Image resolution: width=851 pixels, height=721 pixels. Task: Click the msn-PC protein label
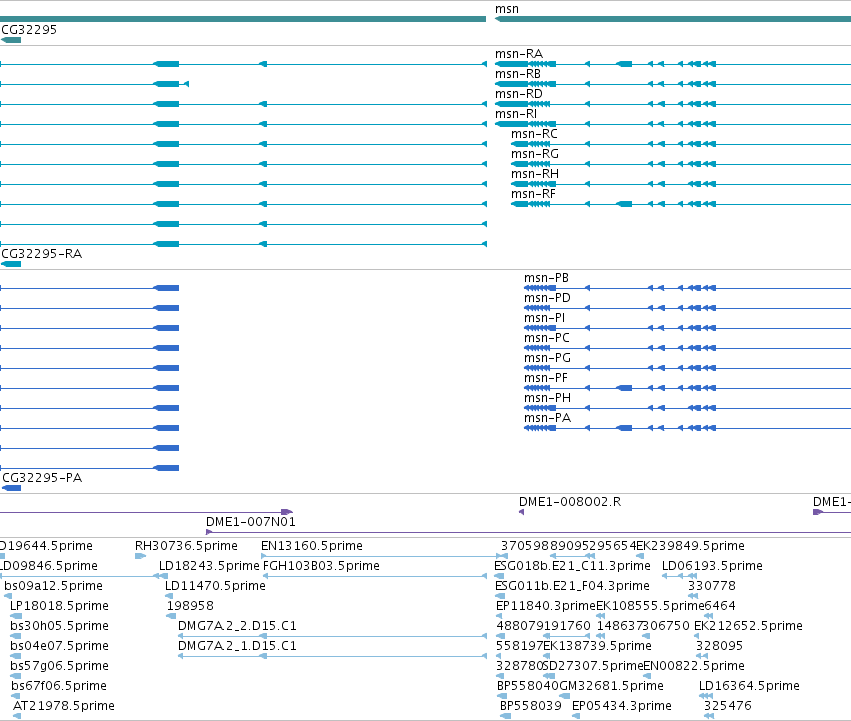[x=547, y=338]
